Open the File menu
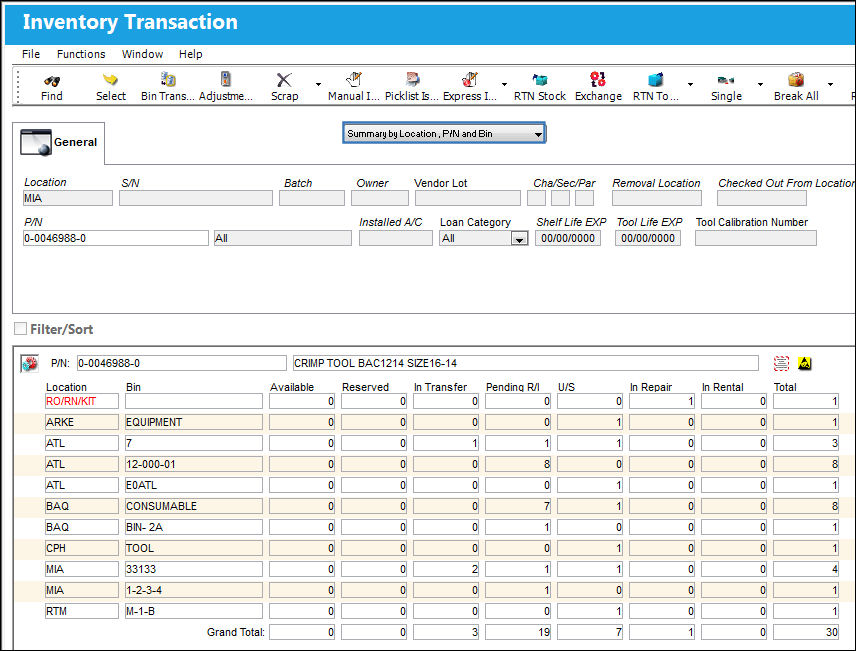The image size is (856, 651). click(x=31, y=54)
